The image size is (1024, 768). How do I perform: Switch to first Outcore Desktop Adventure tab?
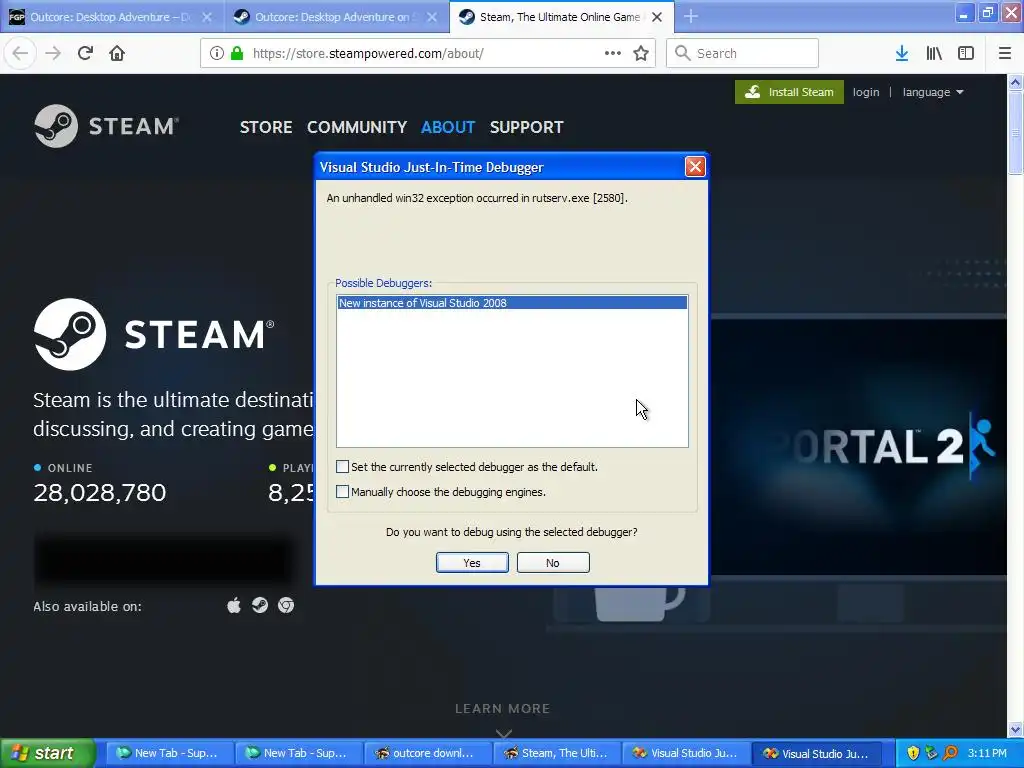112,17
